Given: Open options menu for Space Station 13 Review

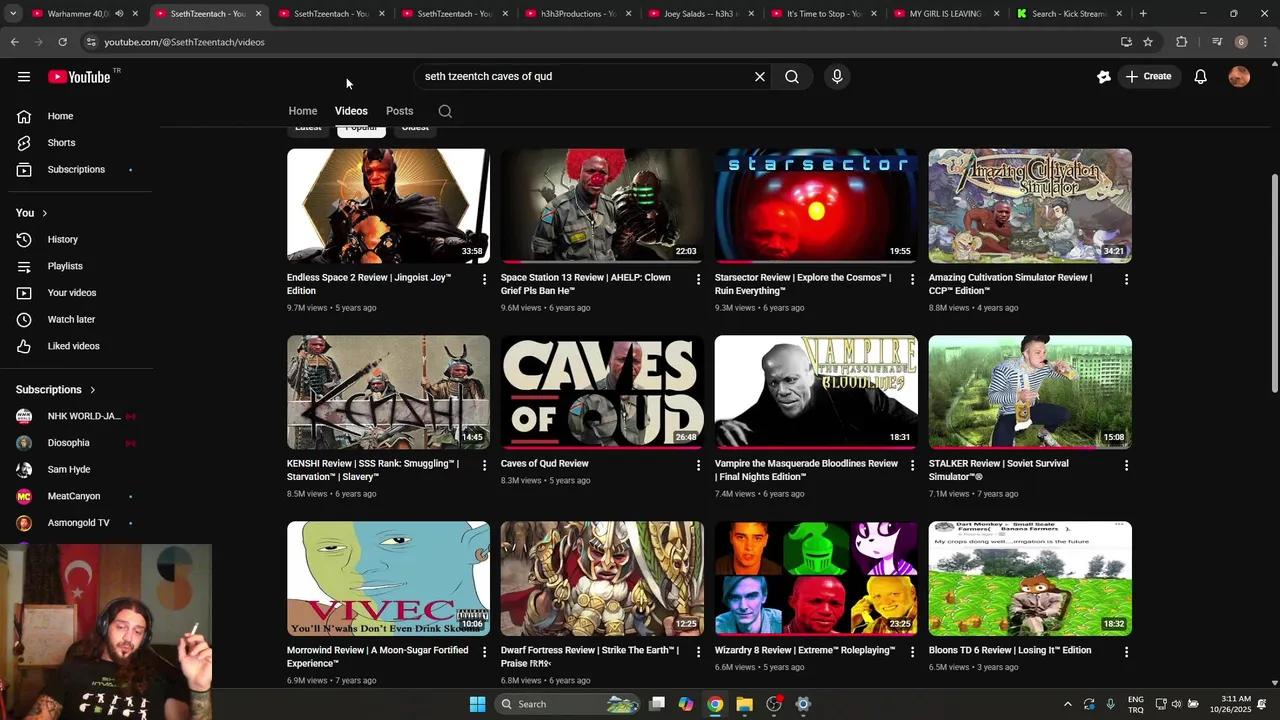Looking at the screenshot, I should click(x=698, y=279).
